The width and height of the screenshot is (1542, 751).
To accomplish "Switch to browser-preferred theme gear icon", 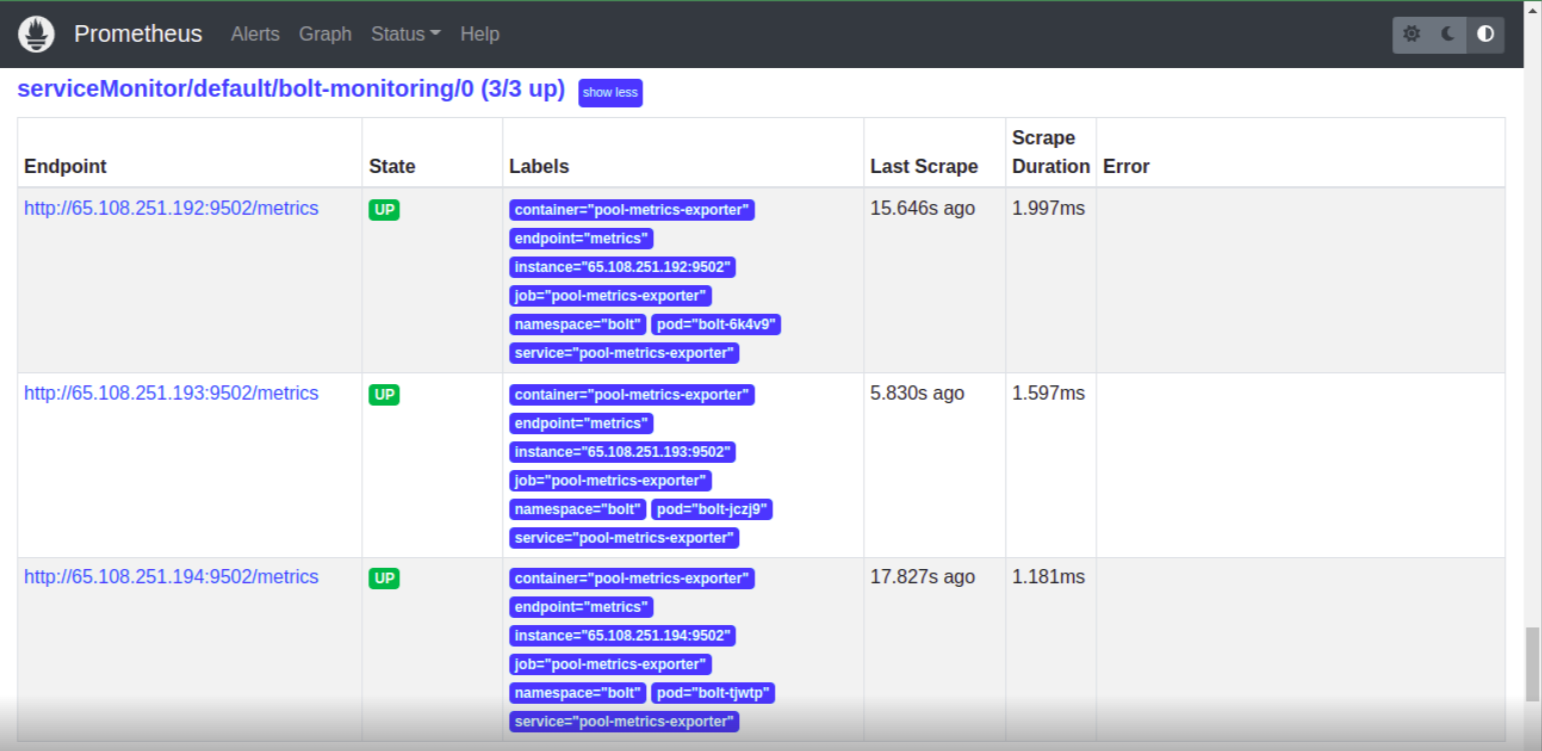I will (1411, 34).
